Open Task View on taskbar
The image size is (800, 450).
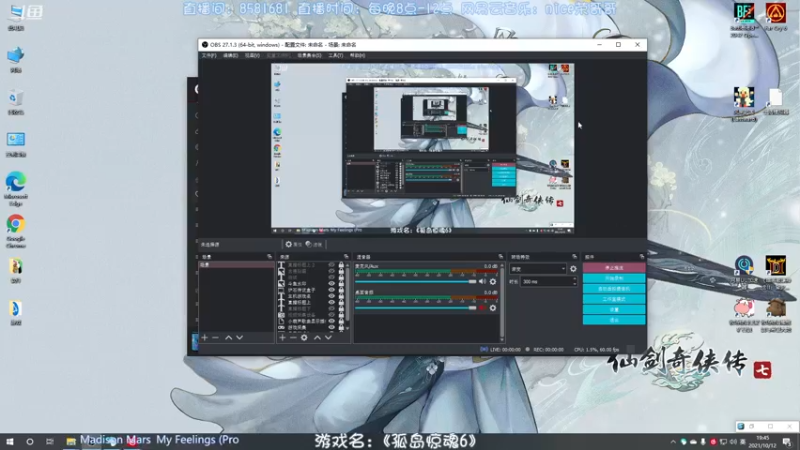tap(49, 441)
